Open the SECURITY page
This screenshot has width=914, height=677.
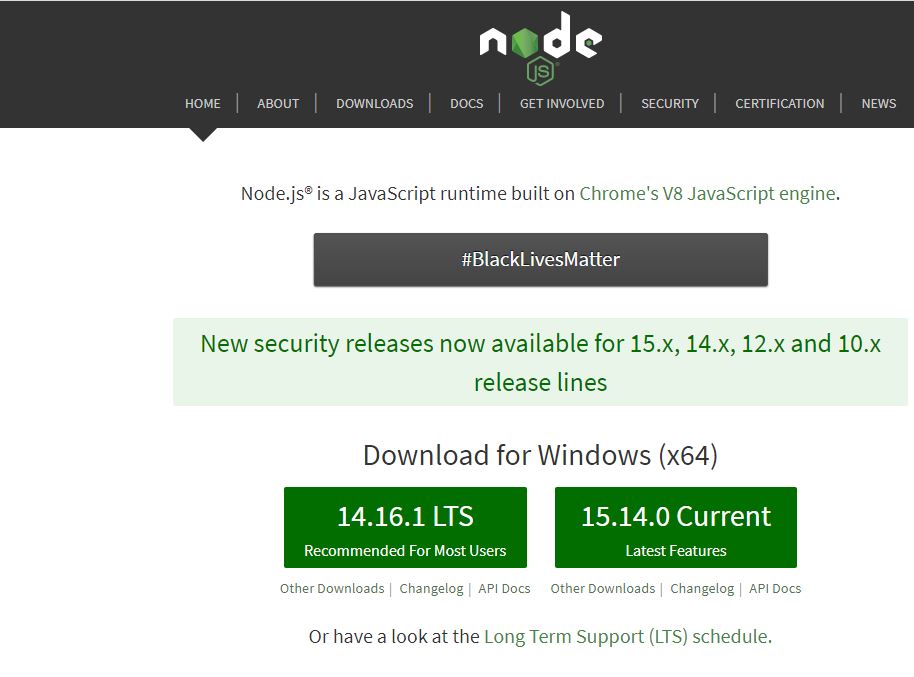(670, 103)
